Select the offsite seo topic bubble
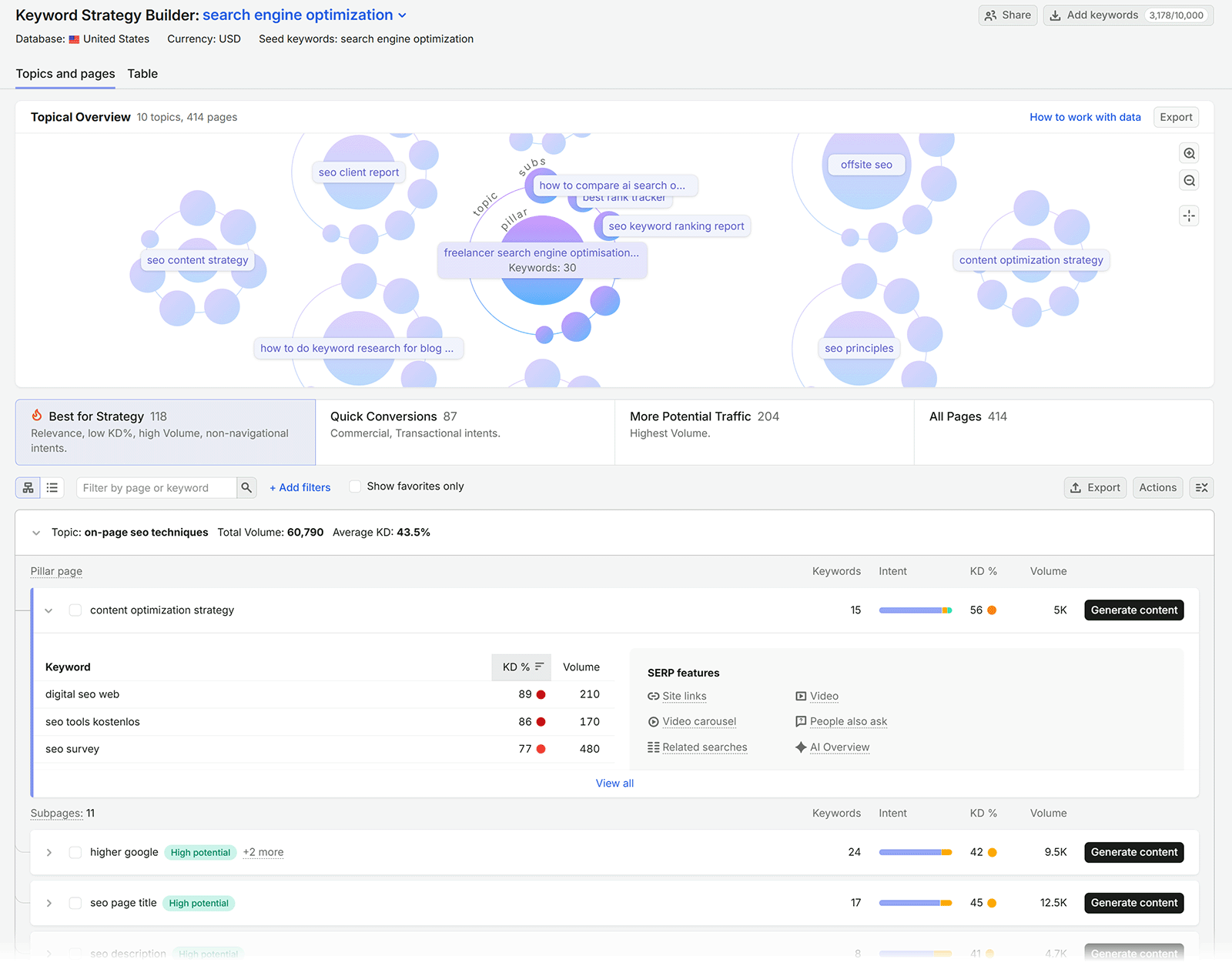Viewport: 1232px width, 966px height. coord(866,165)
